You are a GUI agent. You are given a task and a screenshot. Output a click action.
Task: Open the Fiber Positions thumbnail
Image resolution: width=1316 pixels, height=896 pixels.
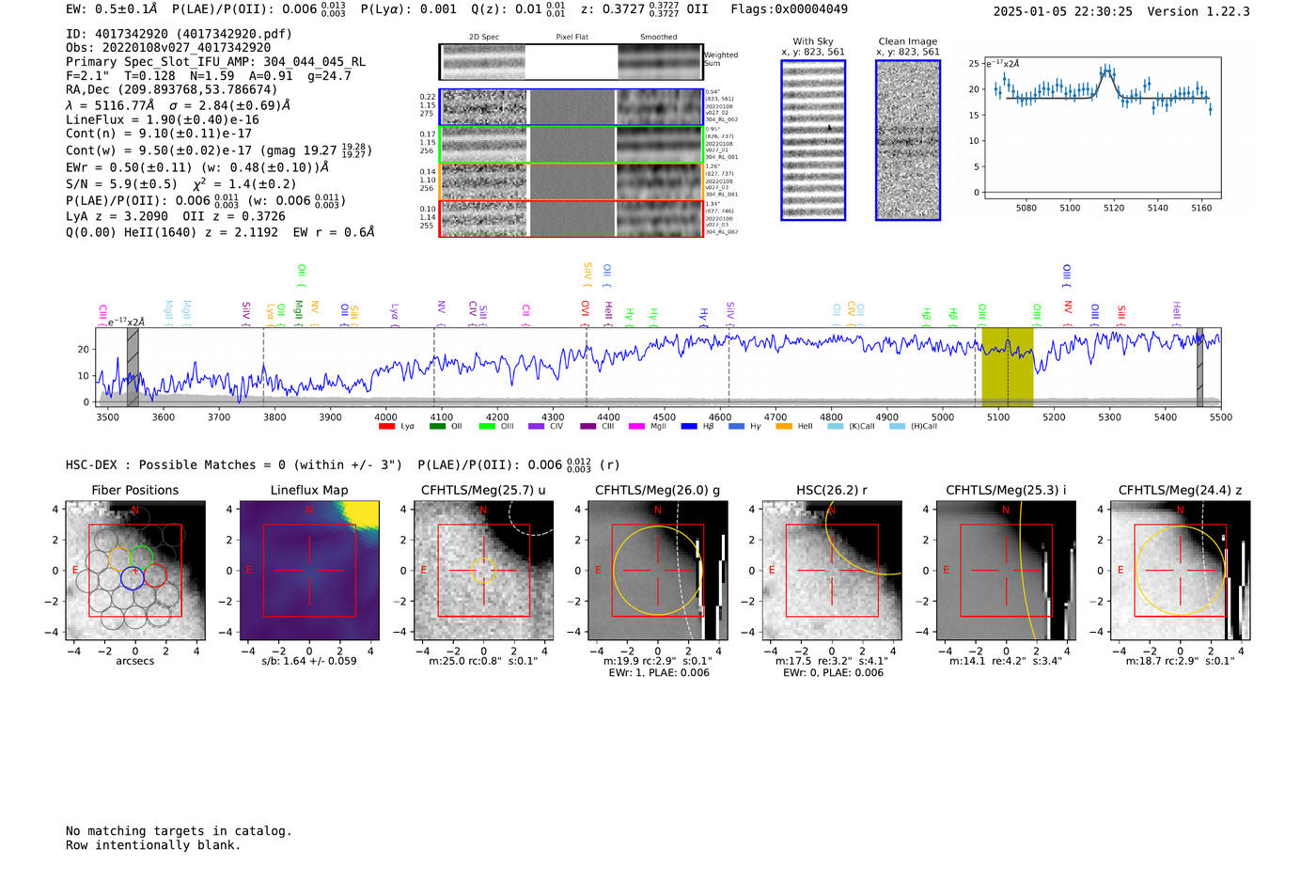click(x=135, y=571)
